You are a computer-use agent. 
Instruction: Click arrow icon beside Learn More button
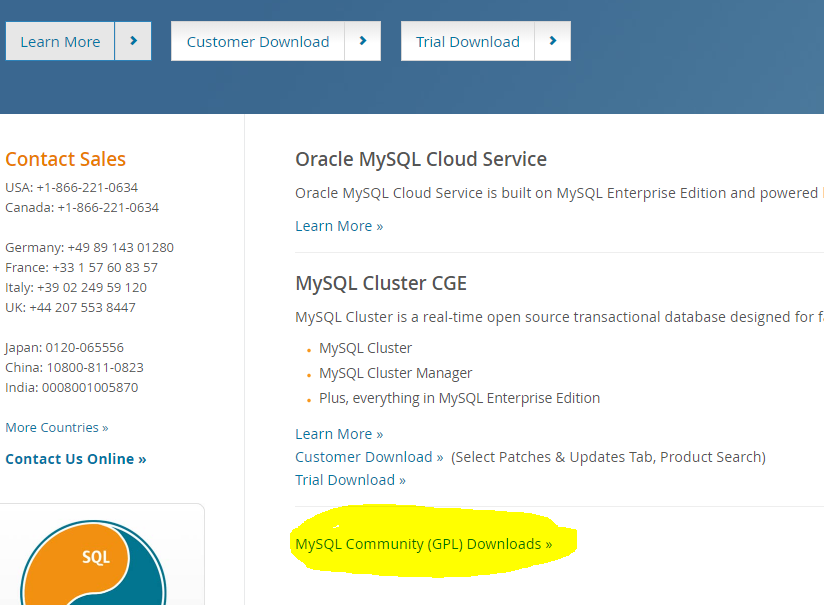pos(133,41)
